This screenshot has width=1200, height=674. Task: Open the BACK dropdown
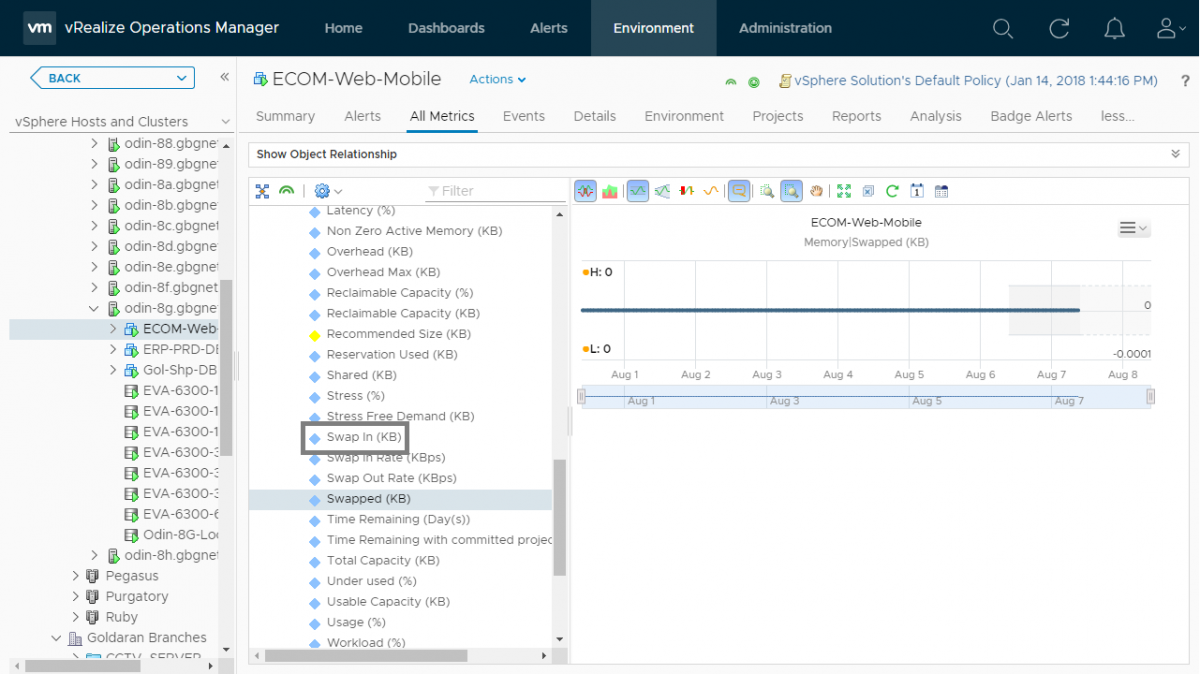[112, 78]
